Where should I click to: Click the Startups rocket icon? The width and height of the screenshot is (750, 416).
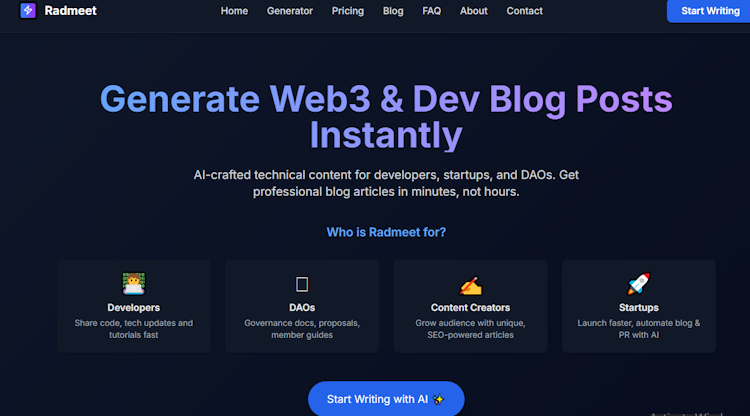pos(639,284)
